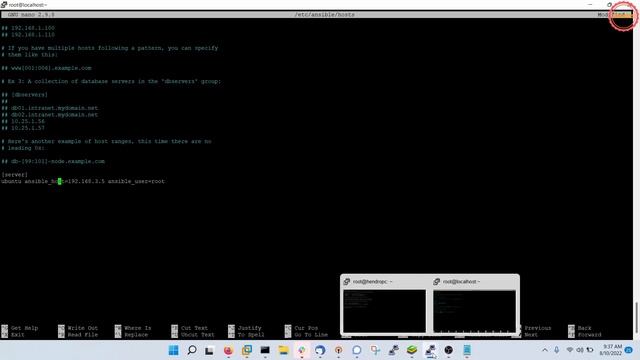
Task: Open taskbar Search magnifier
Action: click(x=191, y=350)
